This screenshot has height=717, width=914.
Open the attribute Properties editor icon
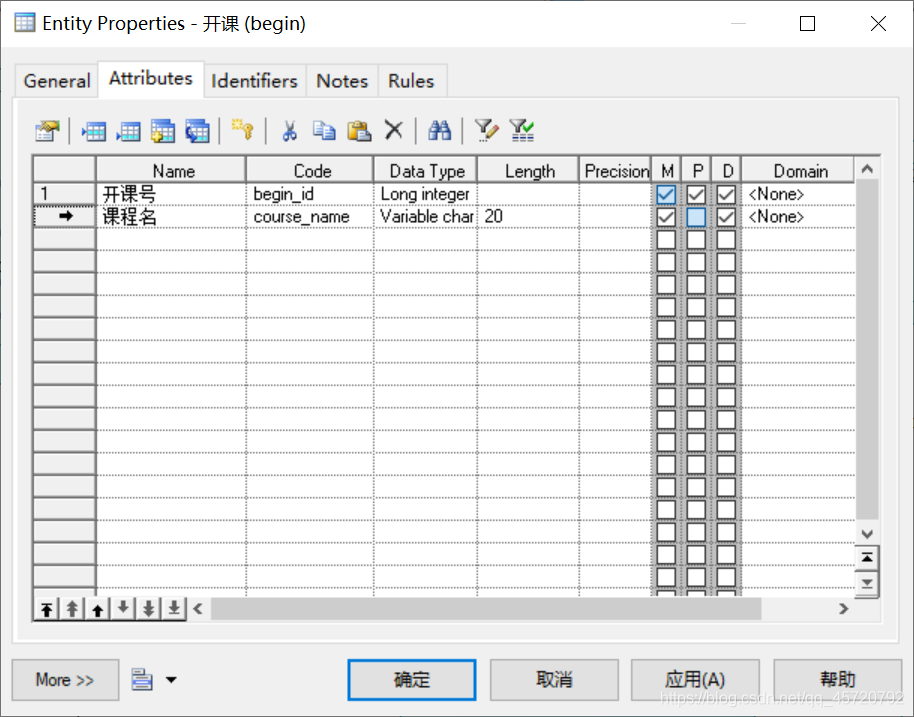coord(46,130)
